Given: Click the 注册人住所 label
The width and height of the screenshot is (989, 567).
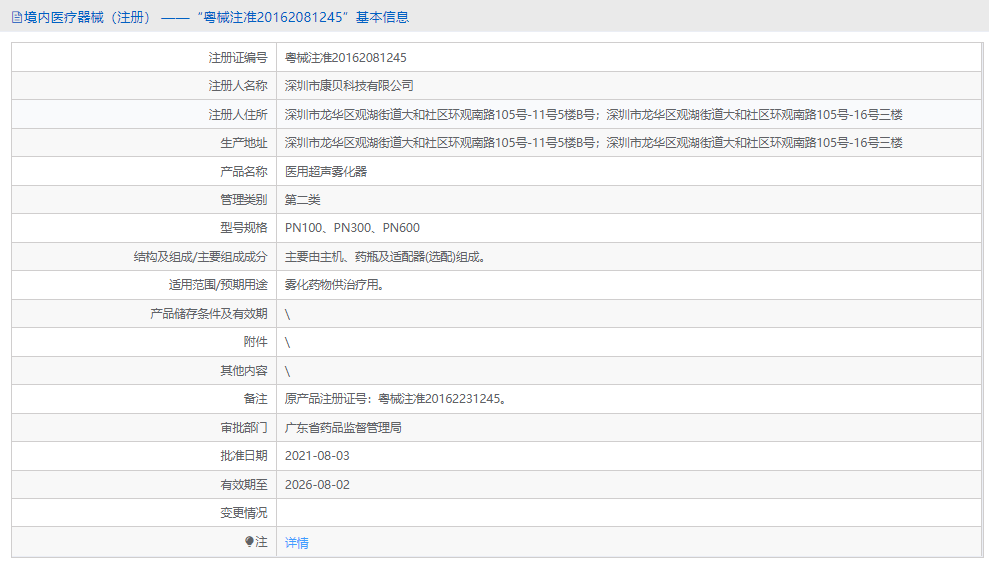Looking at the screenshot, I should [238, 115].
